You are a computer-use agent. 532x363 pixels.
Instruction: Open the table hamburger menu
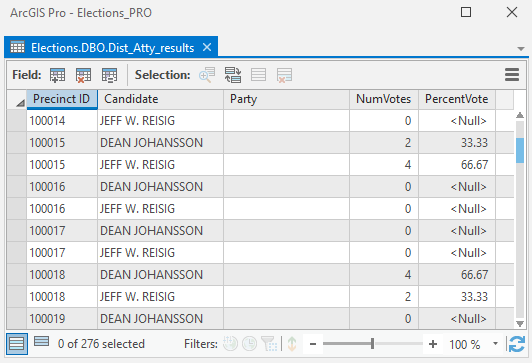512,75
